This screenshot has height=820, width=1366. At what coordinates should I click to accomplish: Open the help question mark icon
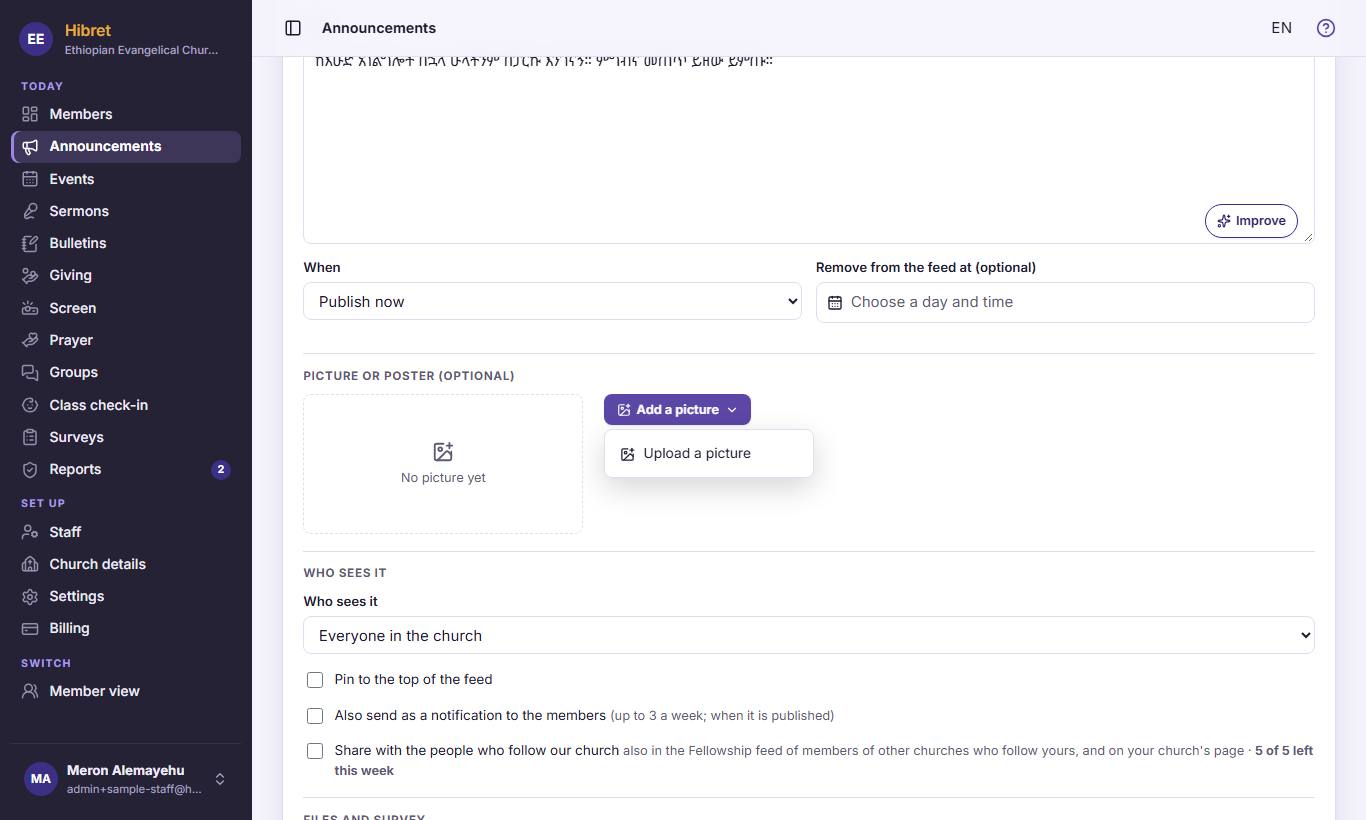(1326, 28)
